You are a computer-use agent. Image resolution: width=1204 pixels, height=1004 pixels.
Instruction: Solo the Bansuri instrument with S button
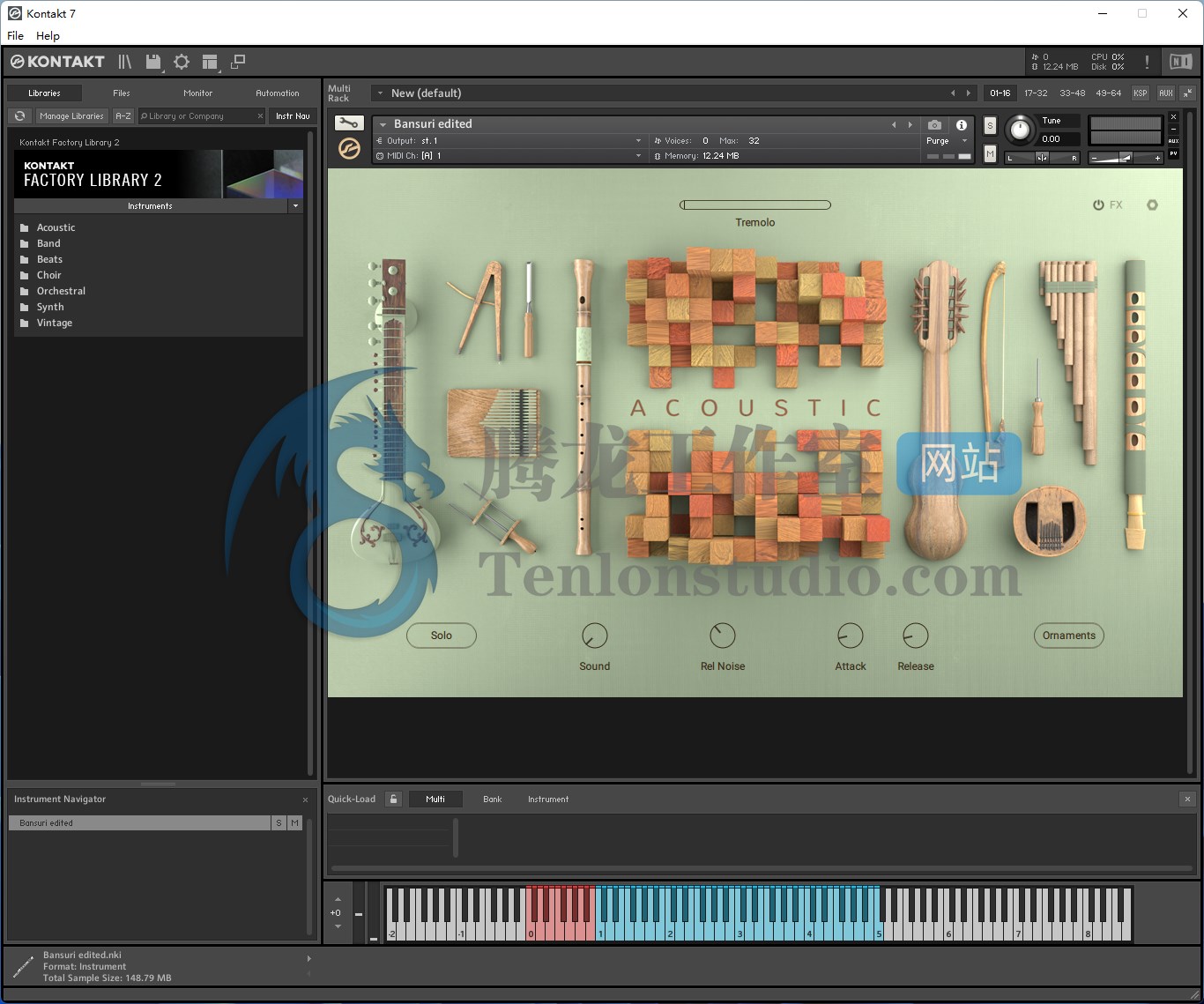pyautogui.click(x=990, y=126)
